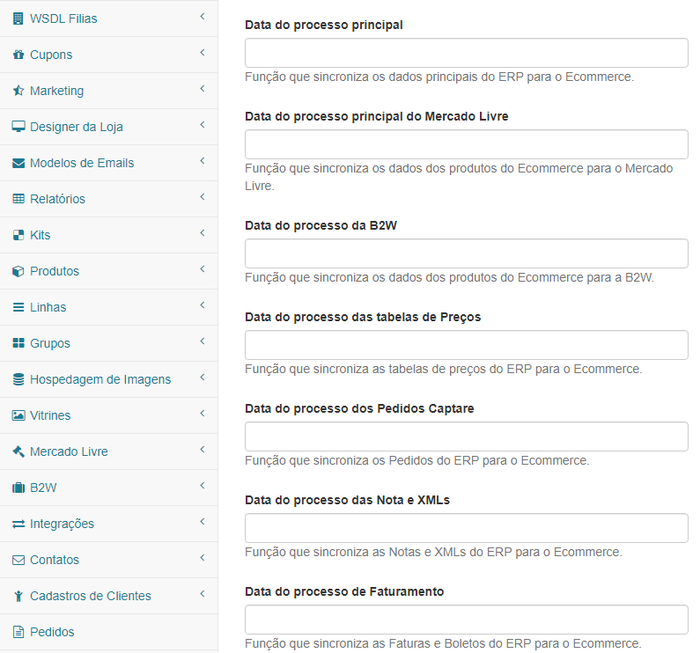Expand the Kits submenu arrow
The image size is (700, 653).
pyautogui.click(x=202, y=233)
